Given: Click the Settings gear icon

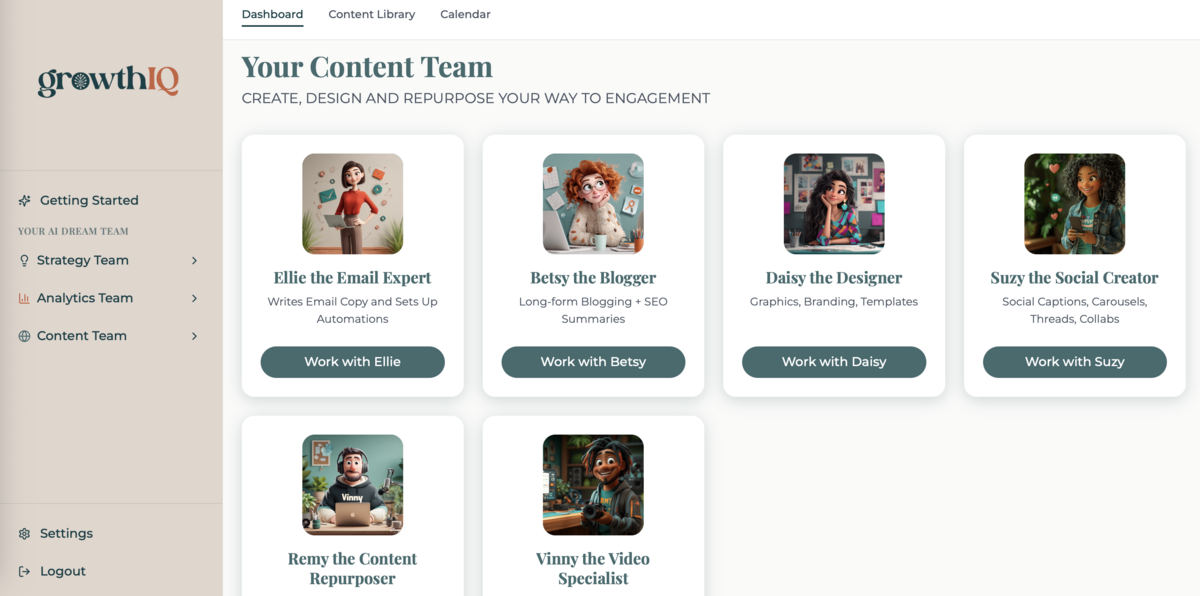Looking at the screenshot, I should [x=25, y=534].
